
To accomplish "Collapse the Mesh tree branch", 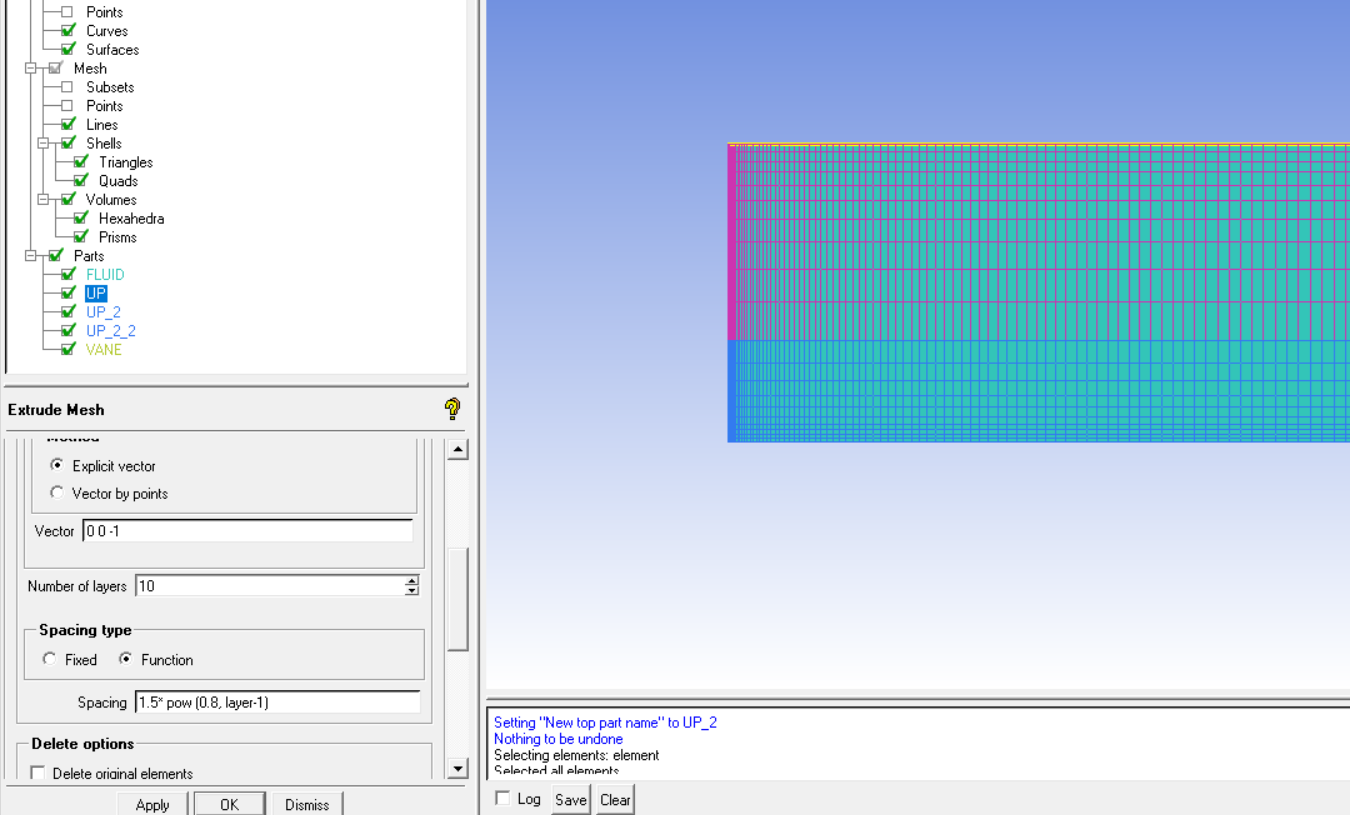I will pyautogui.click(x=30, y=68).
